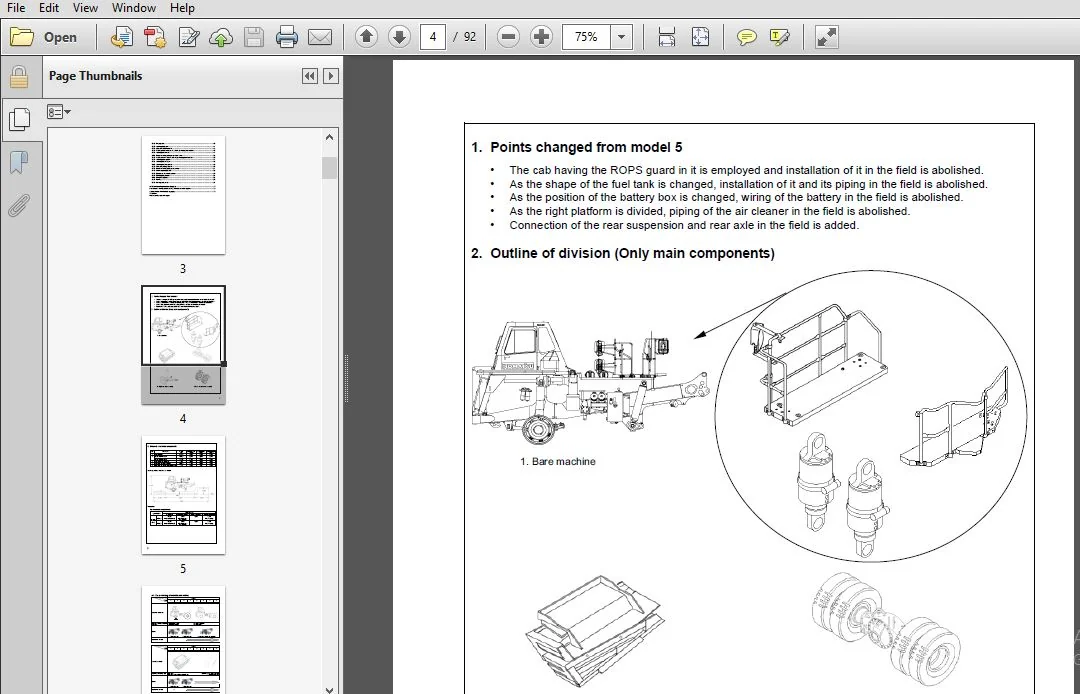1080x694 pixels.
Task: Click the create PDF from file icon
Action: pos(122,37)
